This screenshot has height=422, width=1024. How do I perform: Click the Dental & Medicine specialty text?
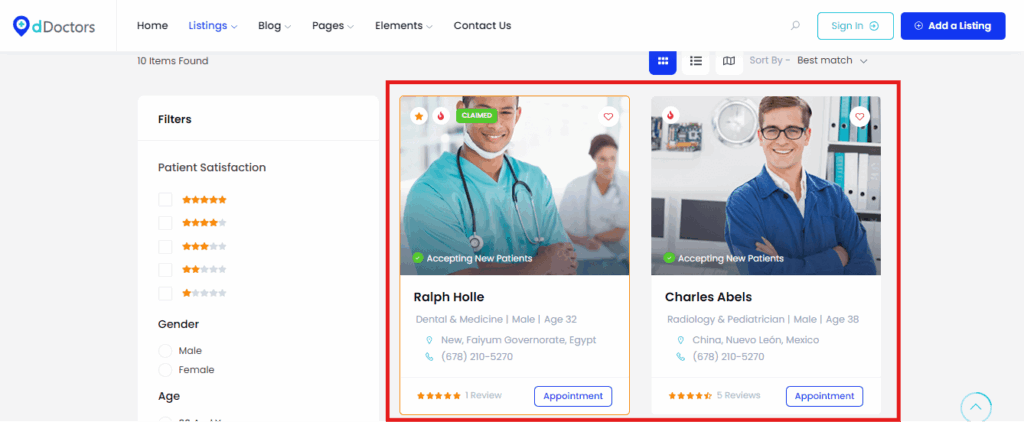459,320
